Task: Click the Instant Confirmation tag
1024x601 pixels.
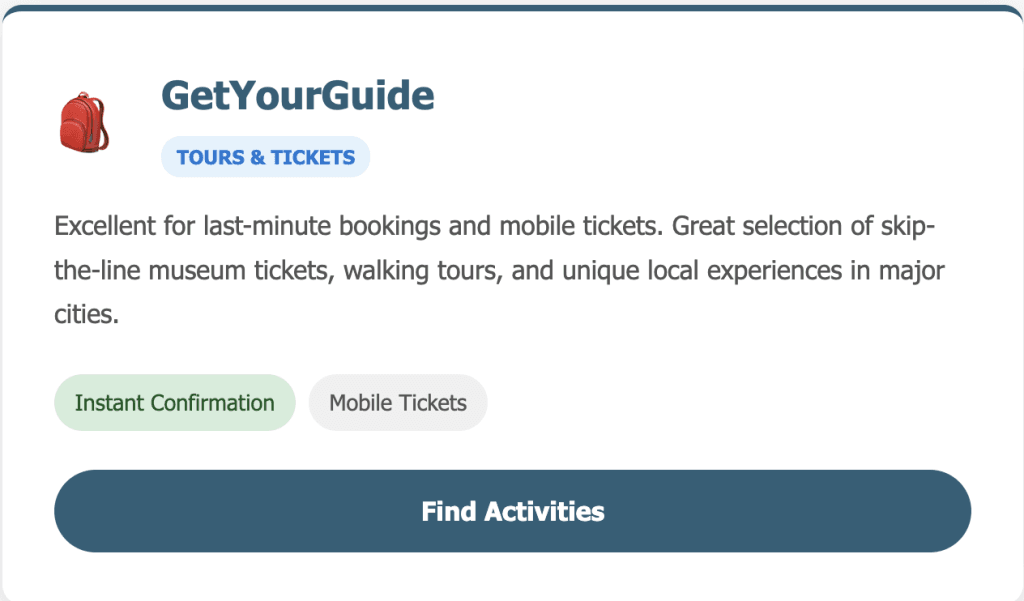Action: pos(174,403)
